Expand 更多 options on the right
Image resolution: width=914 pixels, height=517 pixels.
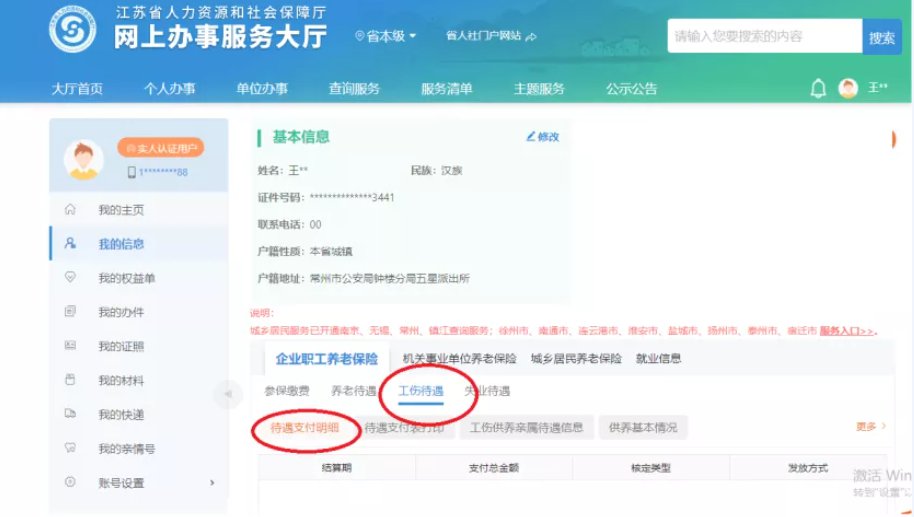870,427
